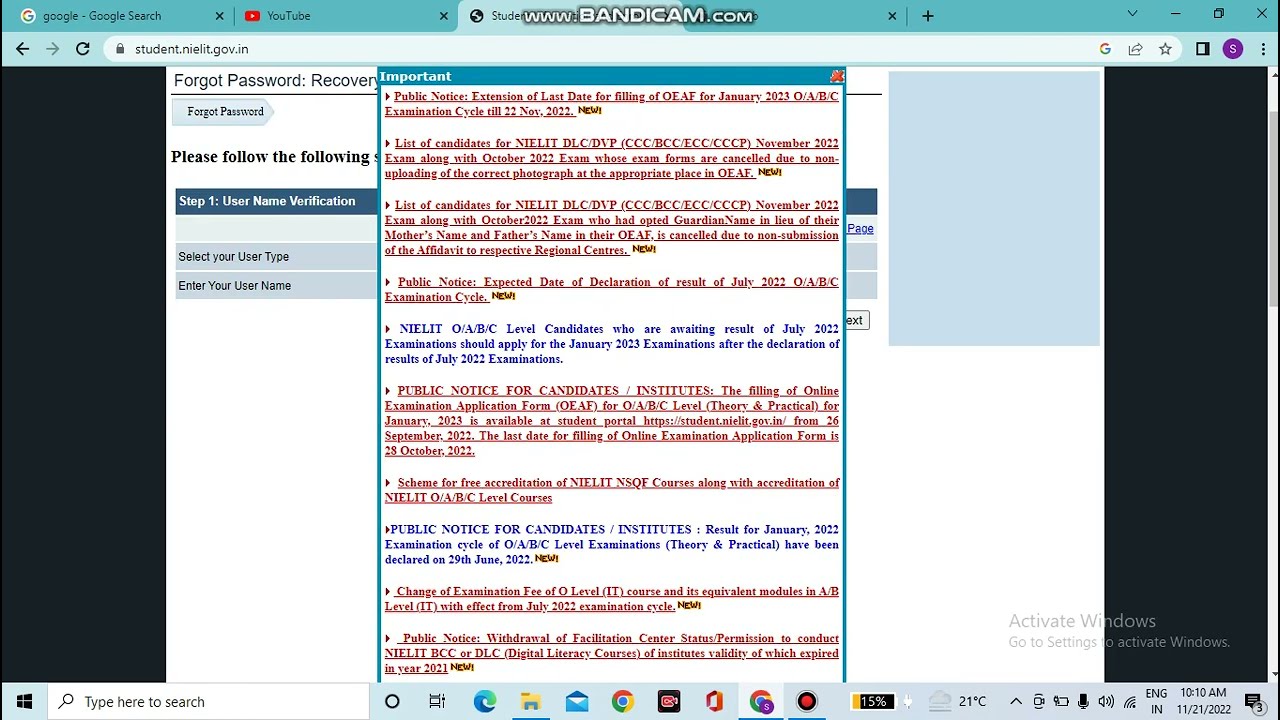Open the tab search dropdown
This screenshot has width=1280, height=720.
(1132, 14)
